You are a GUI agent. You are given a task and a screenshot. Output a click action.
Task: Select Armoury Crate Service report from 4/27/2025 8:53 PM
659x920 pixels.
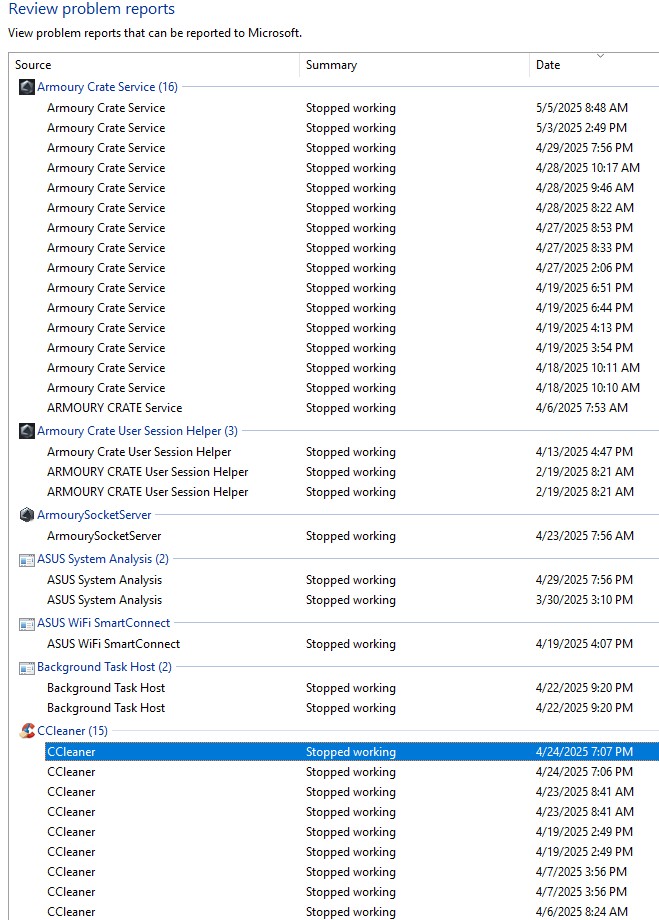point(352,228)
